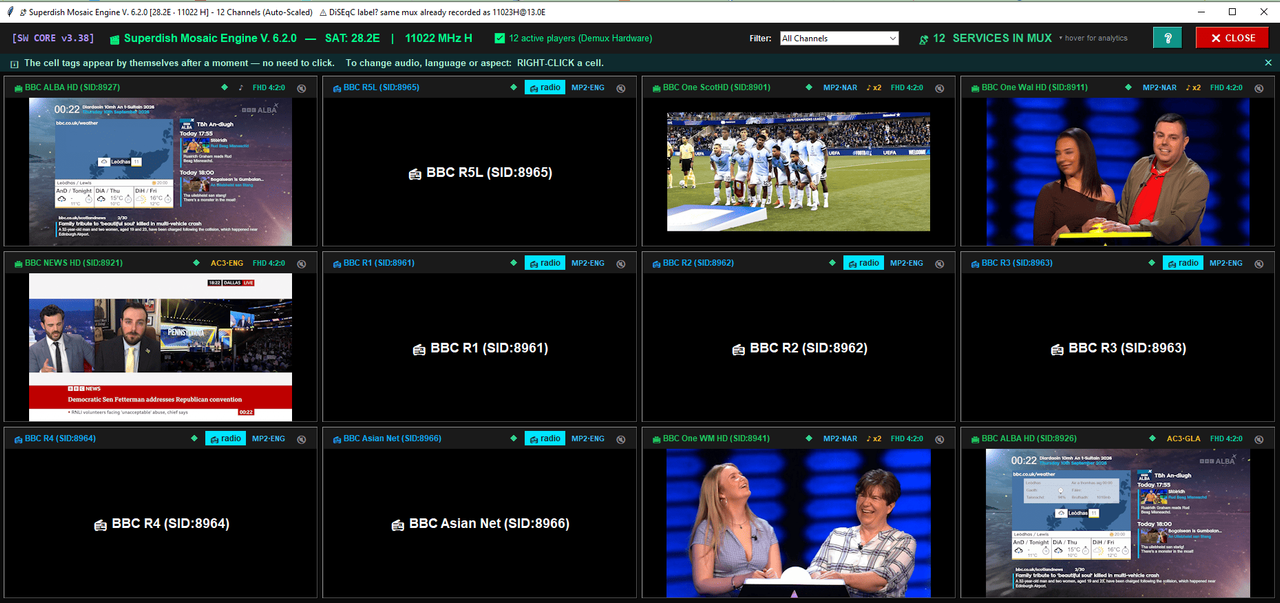Viewport: 1280px width, 603px height.
Task: Click the AC3-GLA tag on BBC ALBA HD SID:8926
Action: [1183, 439]
